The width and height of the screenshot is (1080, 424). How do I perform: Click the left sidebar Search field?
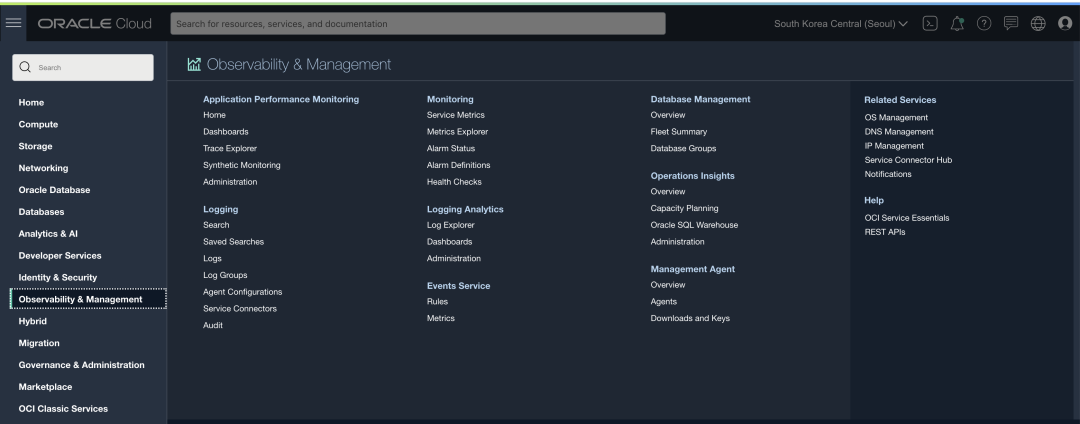pos(83,67)
